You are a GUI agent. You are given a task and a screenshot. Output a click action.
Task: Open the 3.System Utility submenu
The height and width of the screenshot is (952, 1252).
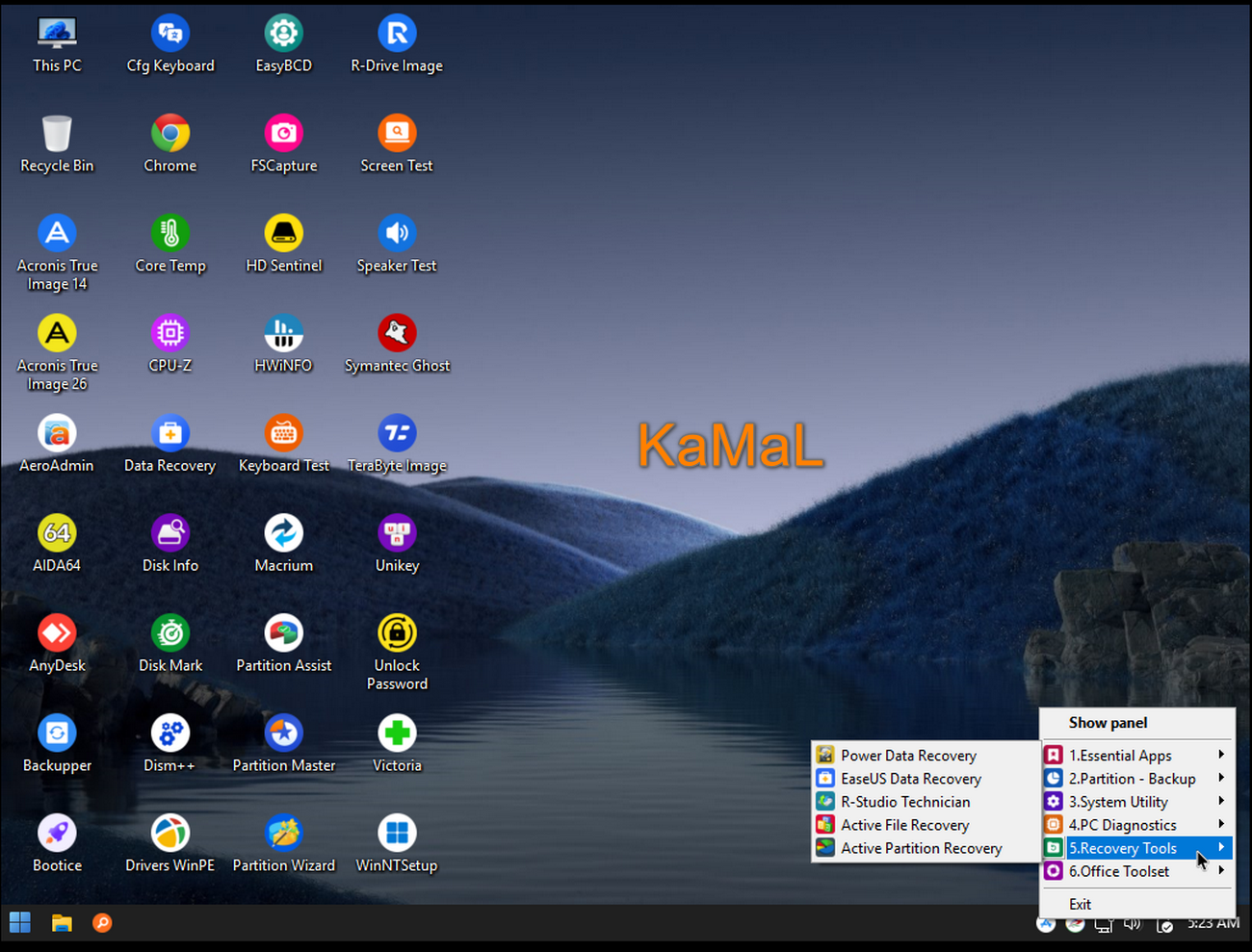(x=1136, y=802)
